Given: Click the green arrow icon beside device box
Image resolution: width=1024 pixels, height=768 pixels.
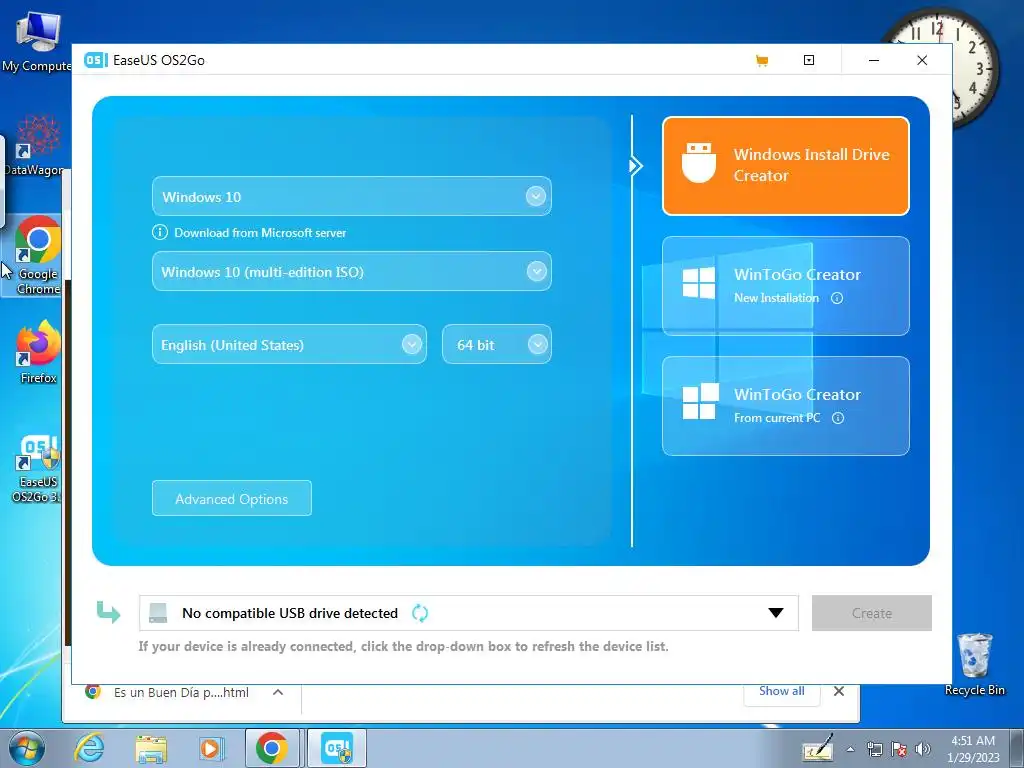Looking at the screenshot, I should [108, 612].
